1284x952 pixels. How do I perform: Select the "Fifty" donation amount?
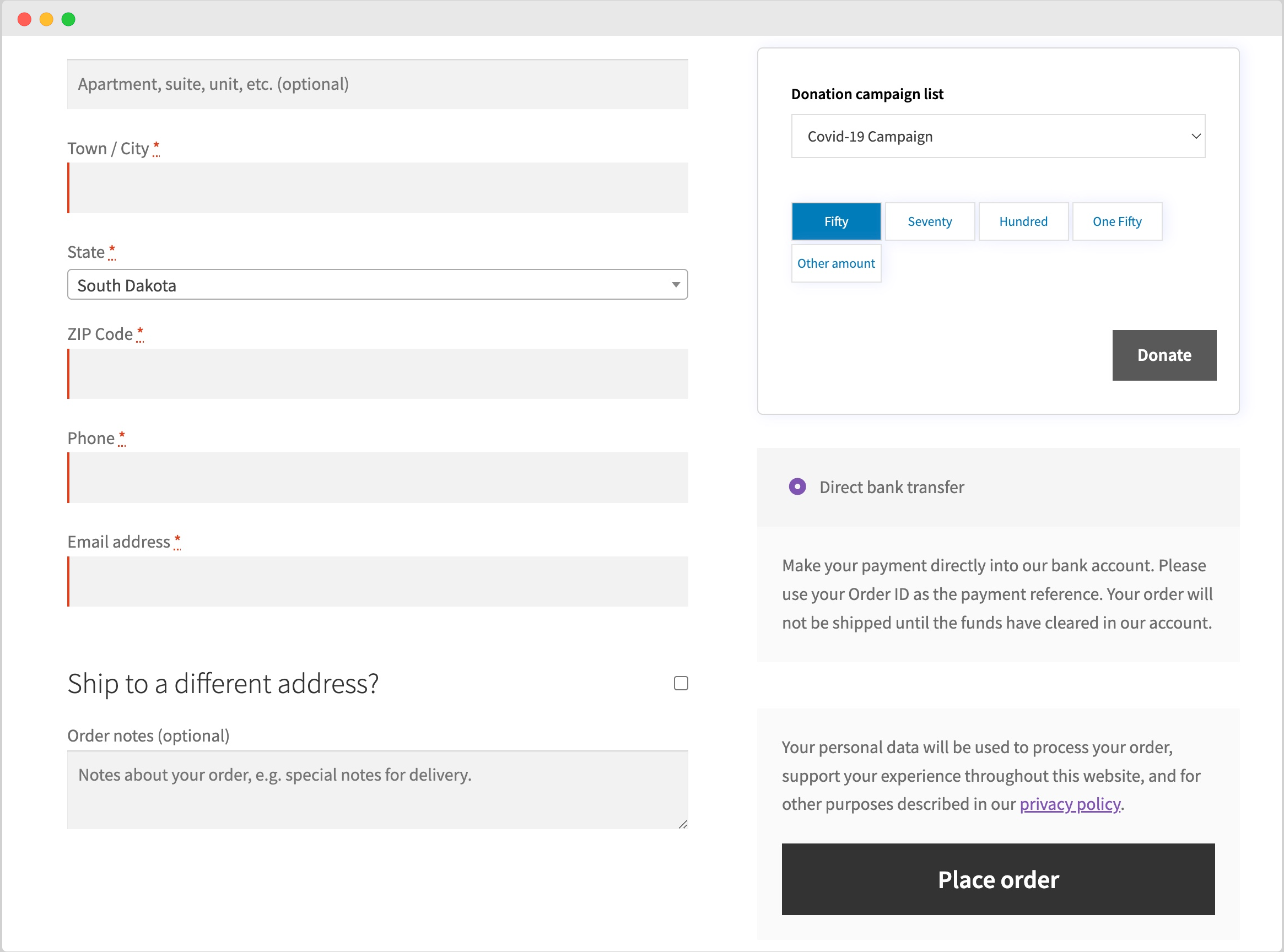(836, 221)
